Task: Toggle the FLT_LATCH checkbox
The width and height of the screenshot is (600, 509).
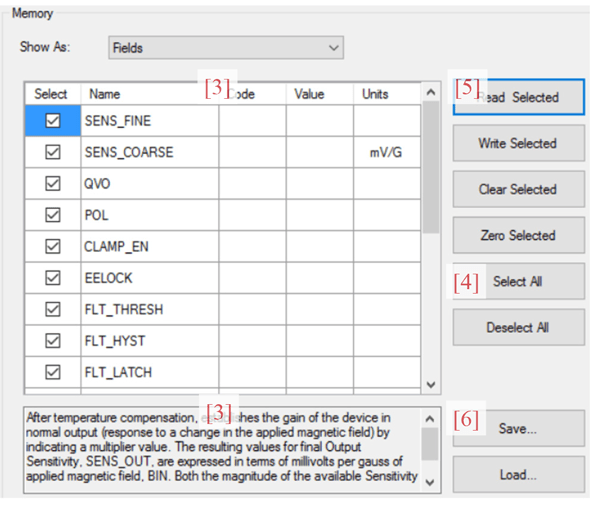Action: (53, 372)
